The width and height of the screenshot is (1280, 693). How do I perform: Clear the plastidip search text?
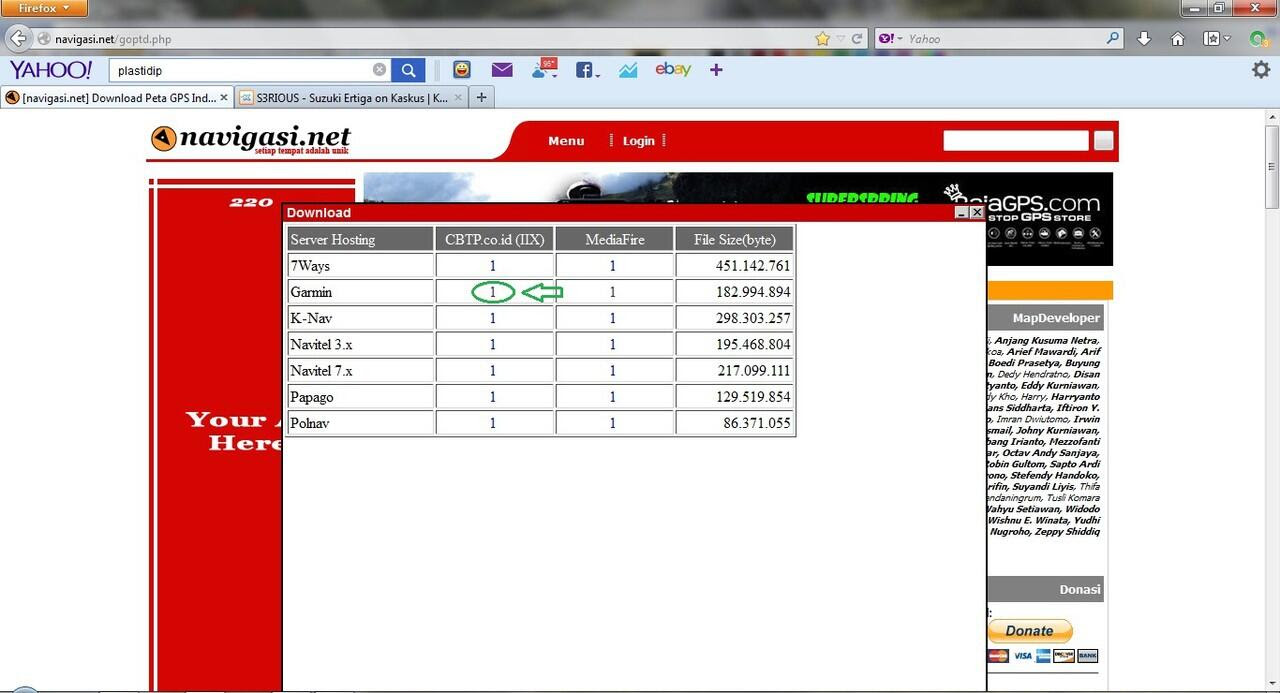[379, 70]
